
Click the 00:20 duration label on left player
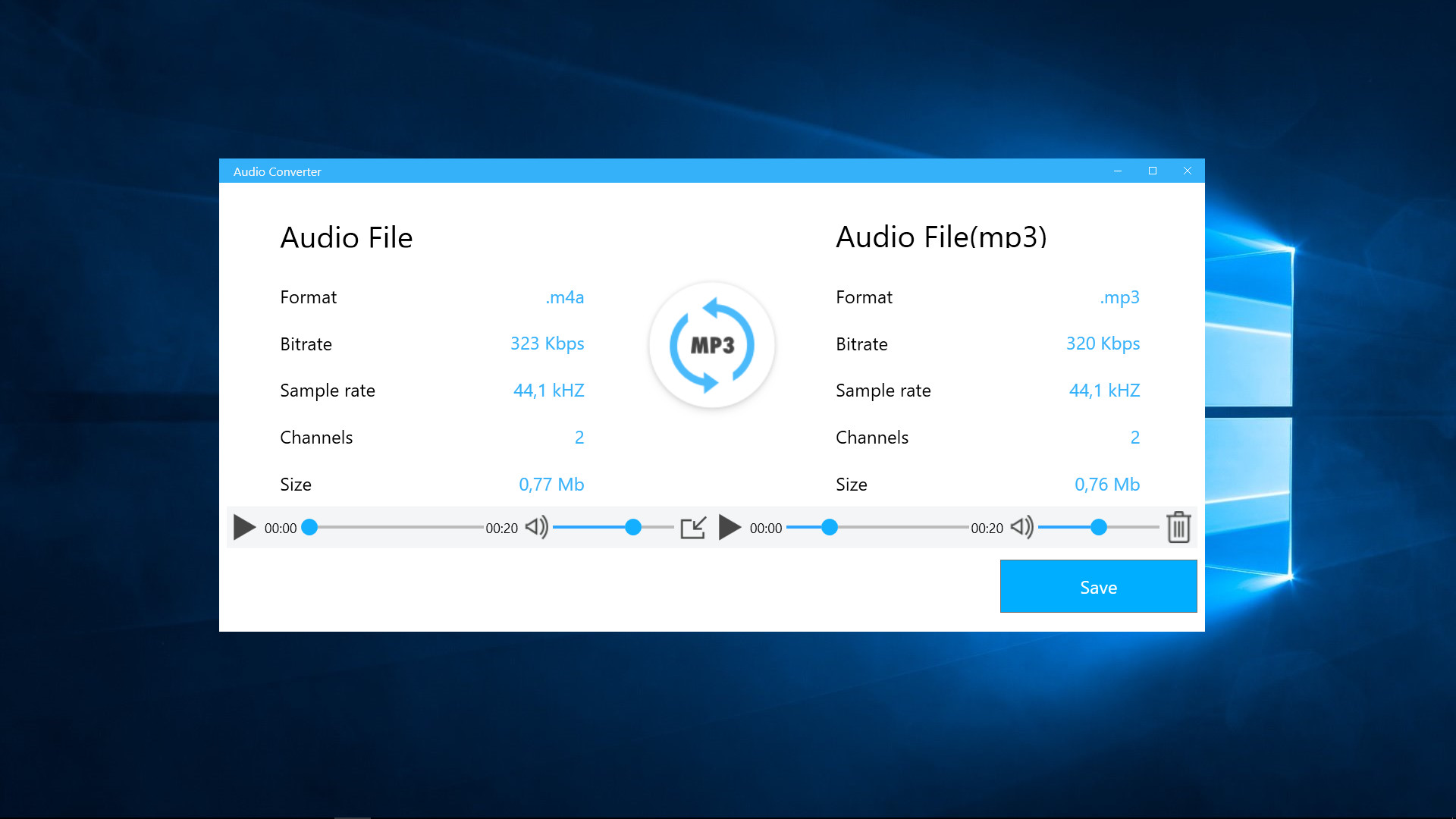[501, 528]
